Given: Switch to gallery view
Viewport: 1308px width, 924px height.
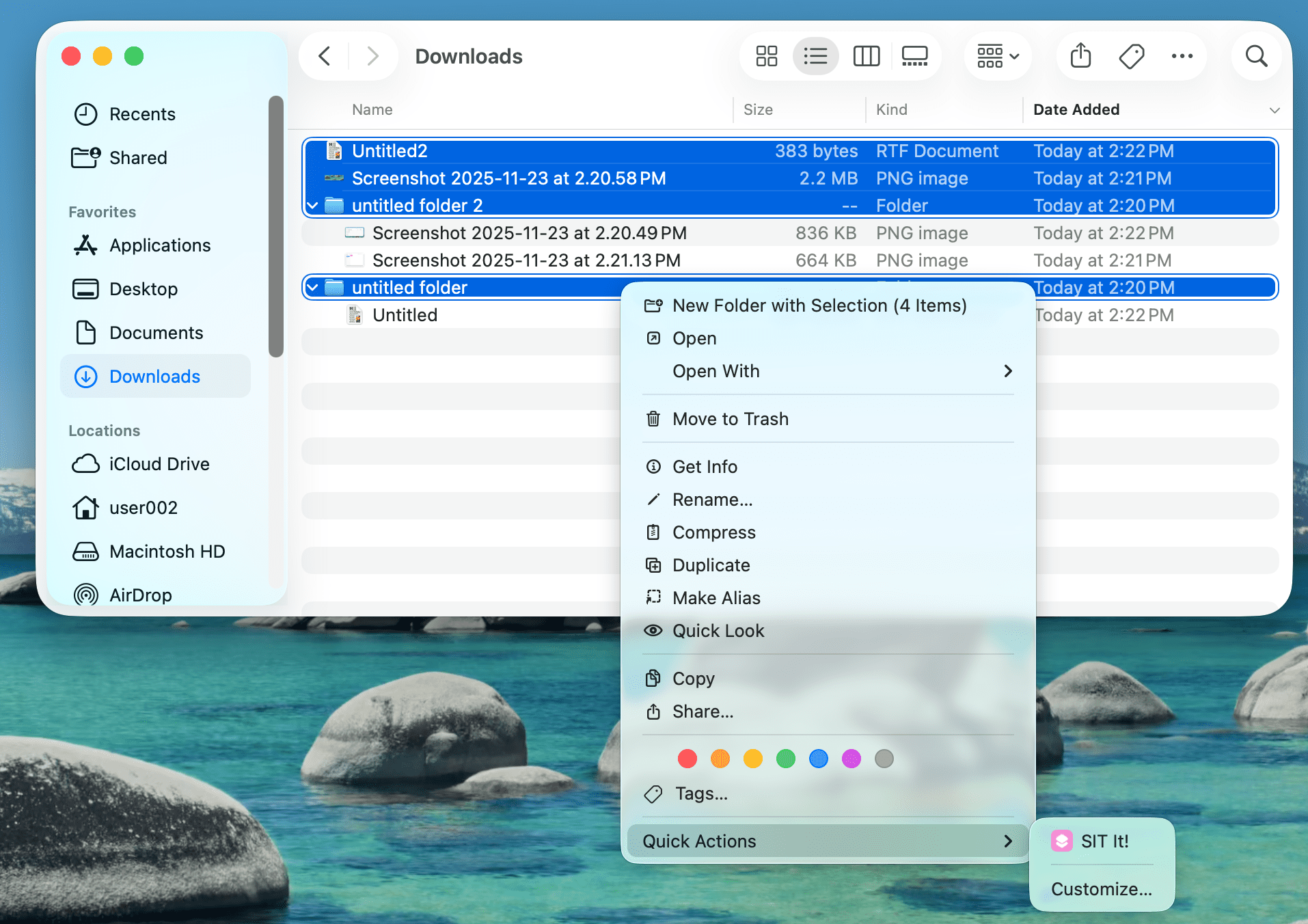Looking at the screenshot, I should click(x=914, y=56).
